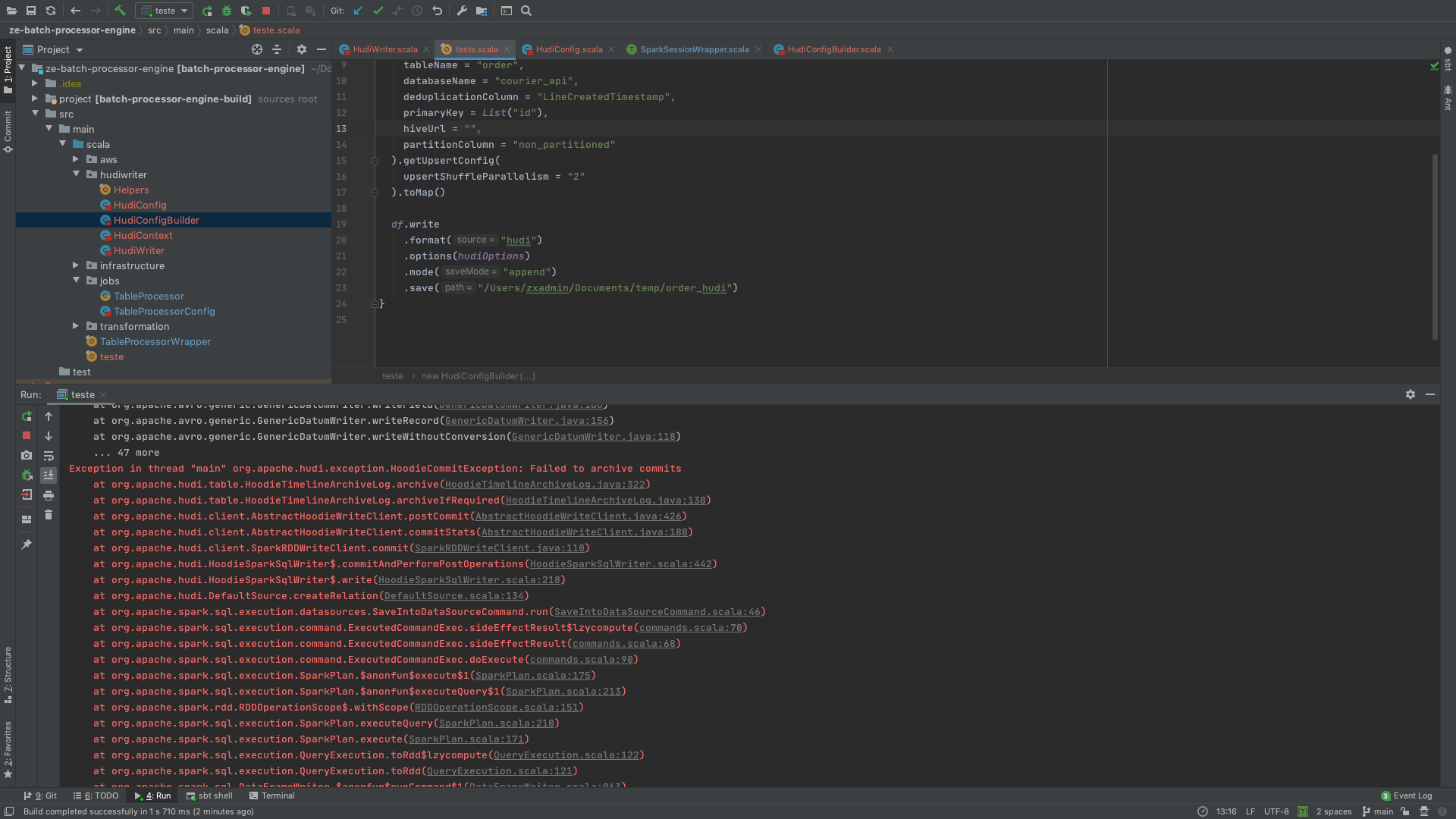Click the Dump threads camera icon
The image size is (1456, 819).
coord(27,456)
